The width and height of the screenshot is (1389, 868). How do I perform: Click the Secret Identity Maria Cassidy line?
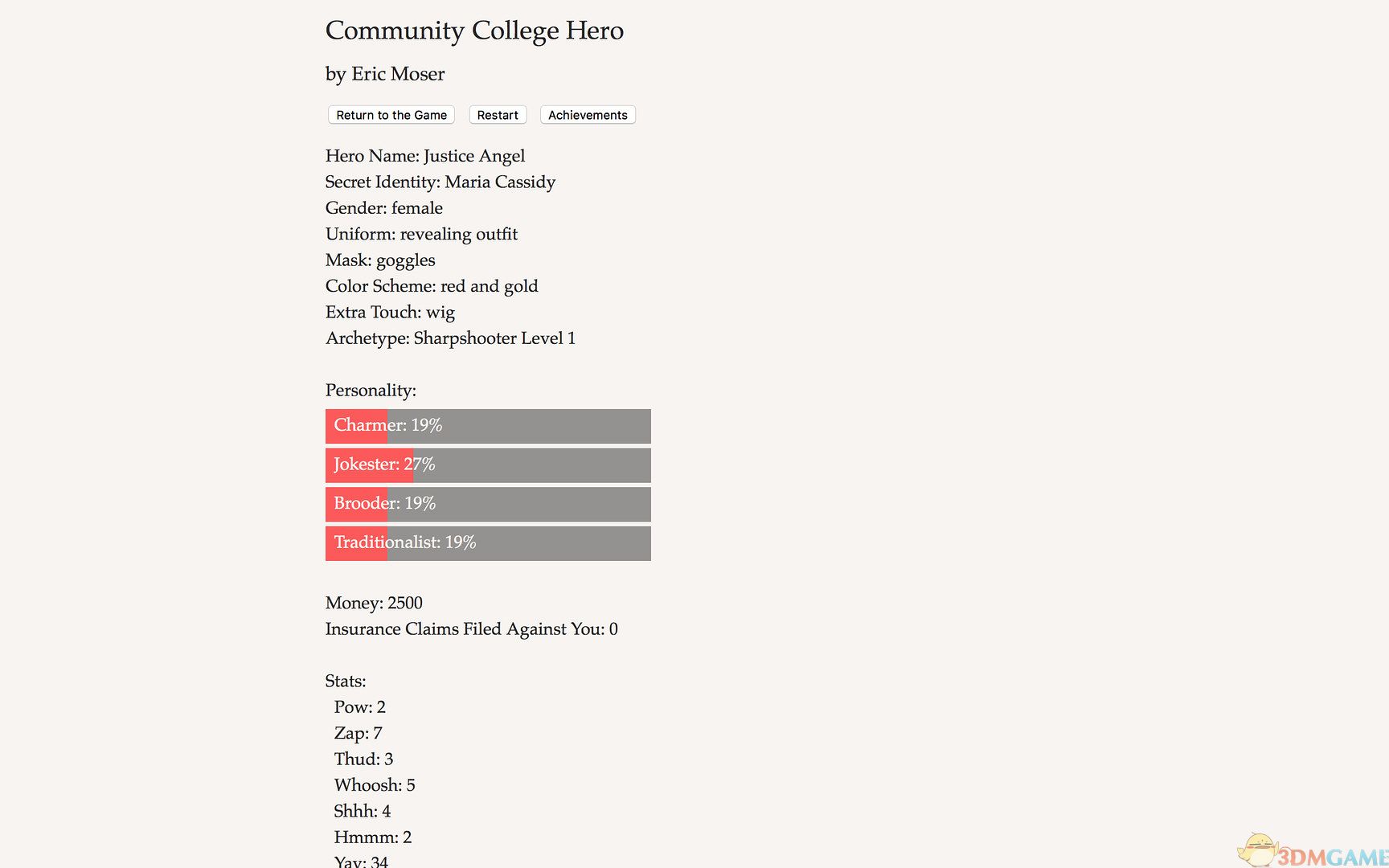pos(440,182)
